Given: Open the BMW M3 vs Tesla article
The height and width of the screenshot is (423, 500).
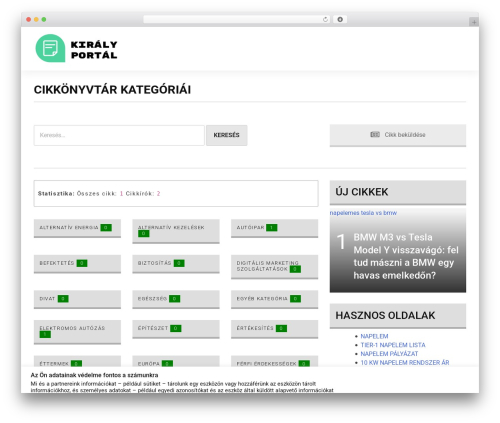Looking at the screenshot, I should [406, 256].
